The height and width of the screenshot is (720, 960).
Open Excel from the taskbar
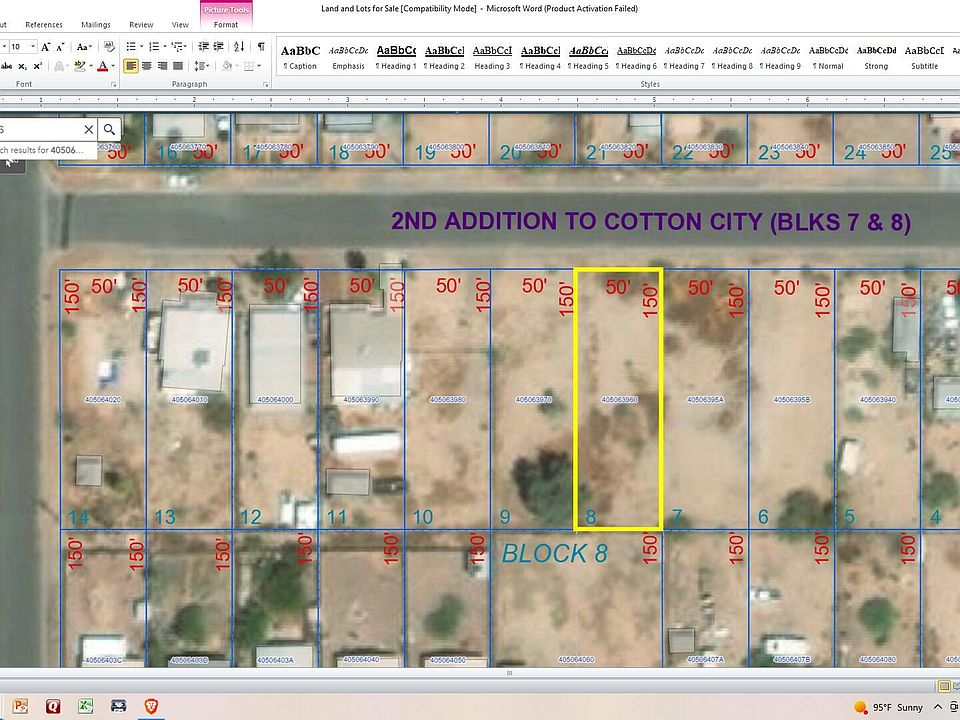coord(85,707)
